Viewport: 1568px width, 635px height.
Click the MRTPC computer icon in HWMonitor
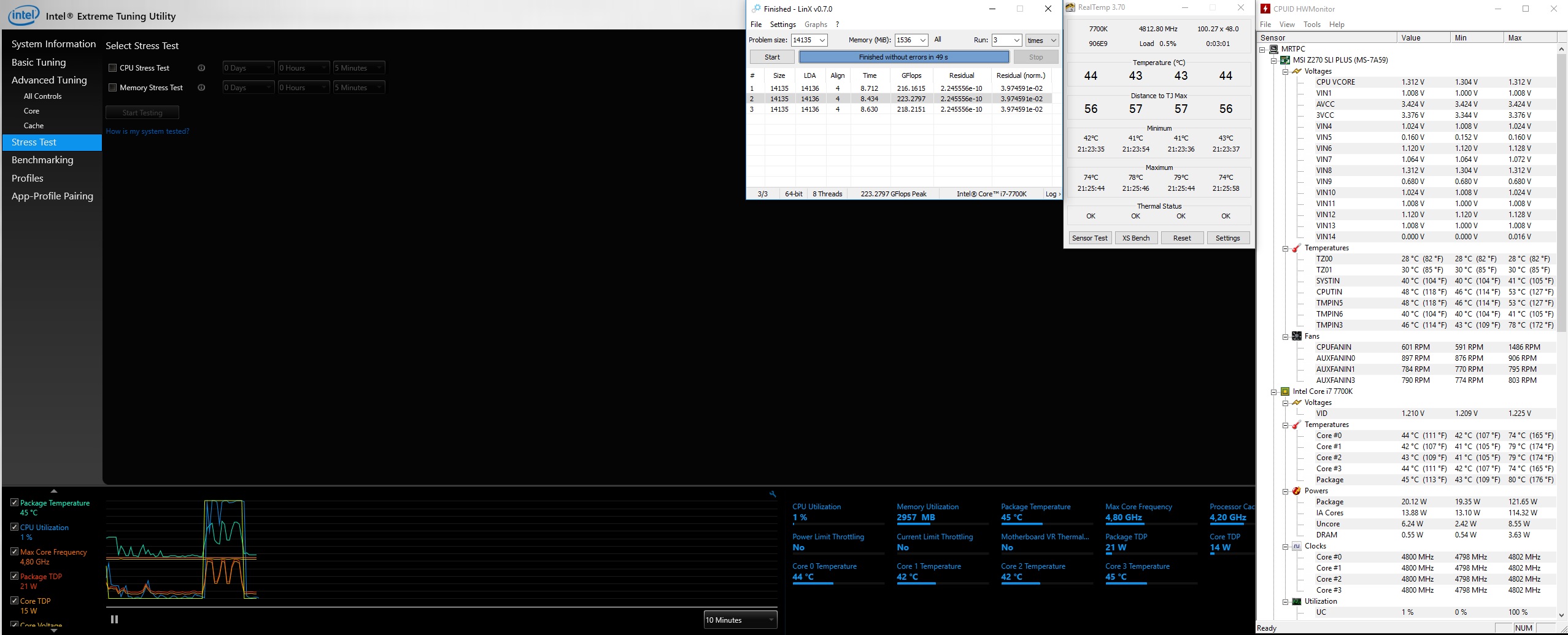(x=1273, y=49)
